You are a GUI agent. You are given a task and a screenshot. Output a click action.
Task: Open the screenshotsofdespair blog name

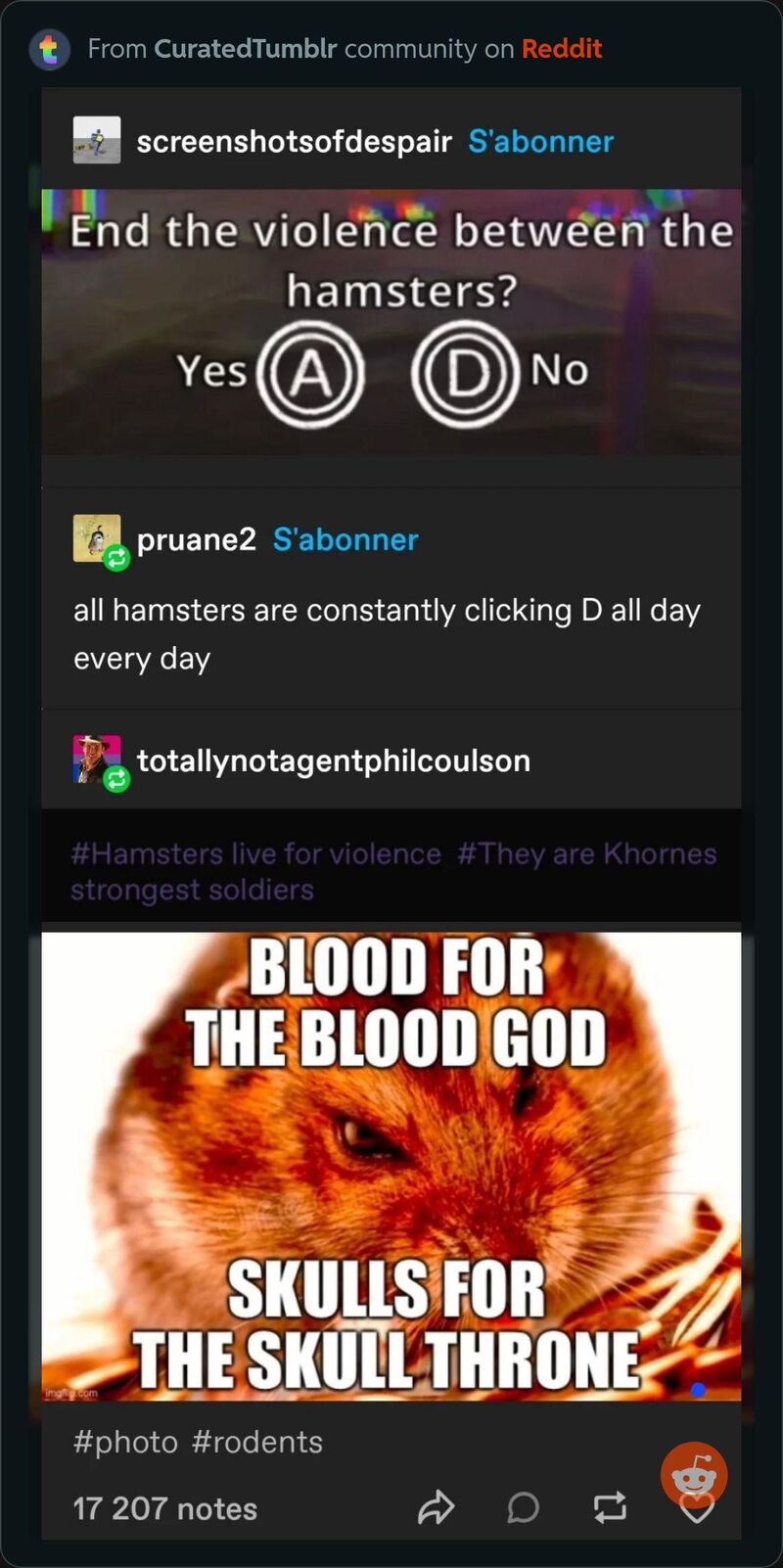(294, 141)
